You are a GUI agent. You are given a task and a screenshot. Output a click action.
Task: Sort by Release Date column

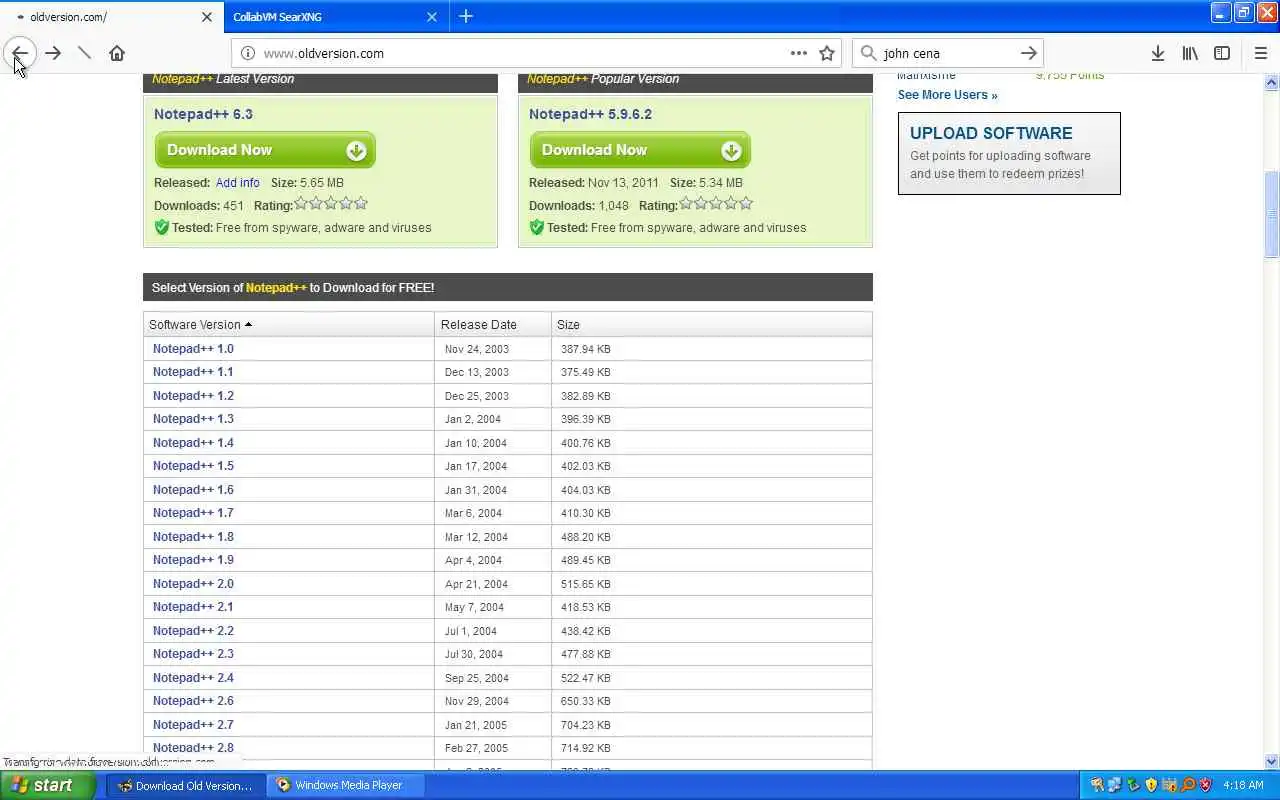[493, 324]
